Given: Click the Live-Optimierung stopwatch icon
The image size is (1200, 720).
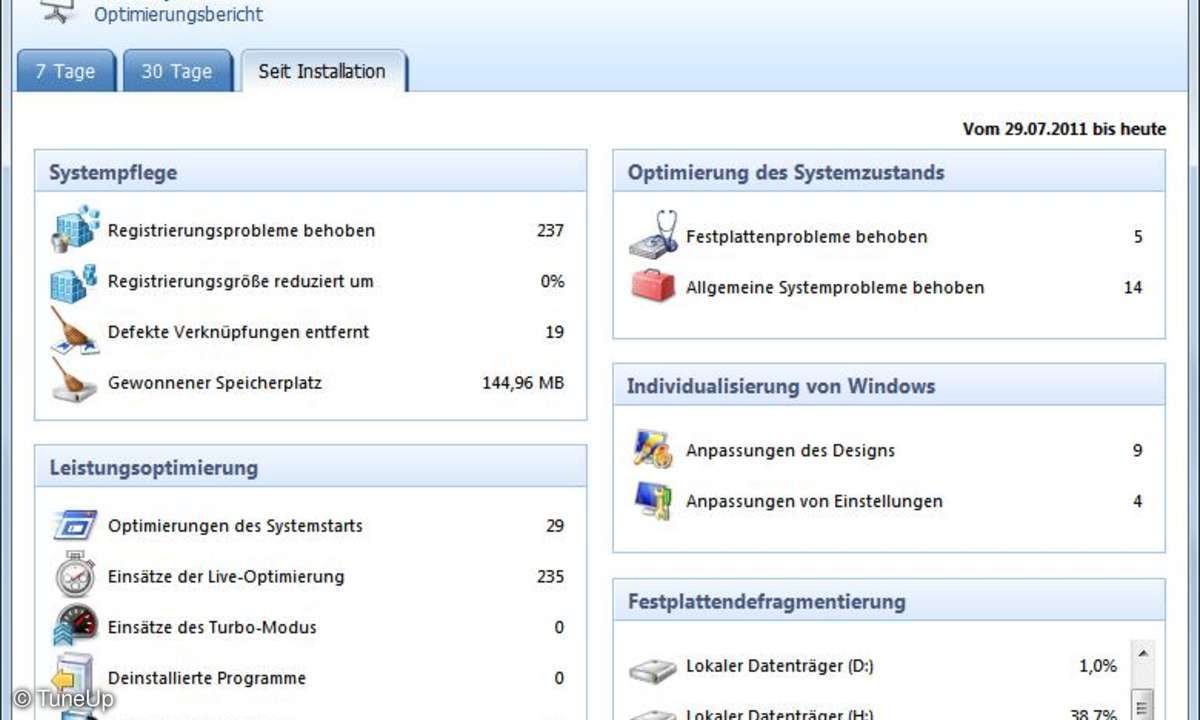Looking at the screenshot, I should pyautogui.click(x=75, y=576).
